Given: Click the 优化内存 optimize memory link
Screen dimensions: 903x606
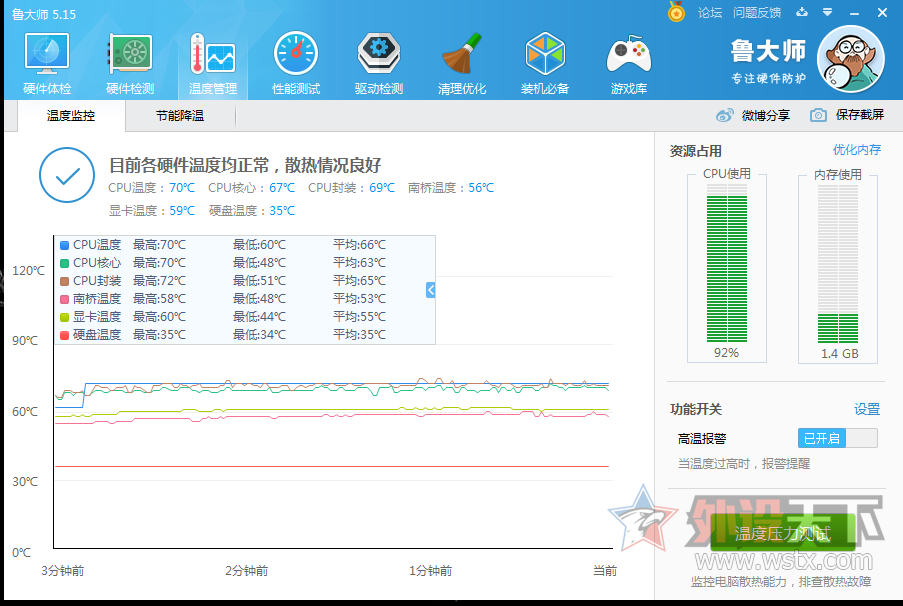Looking at the screenshot, I should coord(856,150).
